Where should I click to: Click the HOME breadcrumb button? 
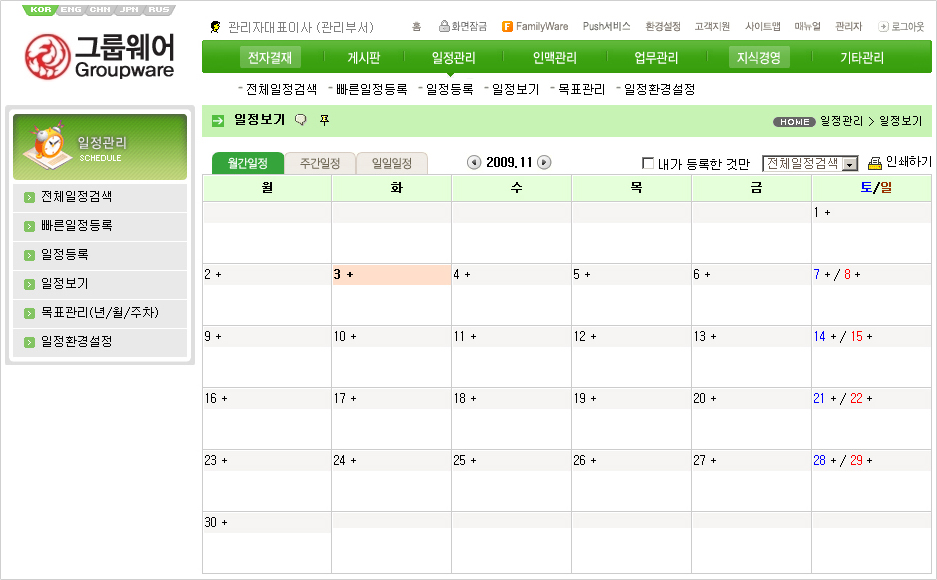pyautogui.click(x=794, y=122)
